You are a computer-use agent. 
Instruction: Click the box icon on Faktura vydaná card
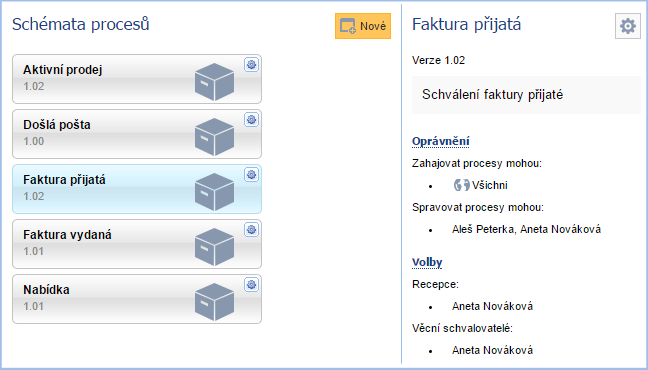[214, 247]
